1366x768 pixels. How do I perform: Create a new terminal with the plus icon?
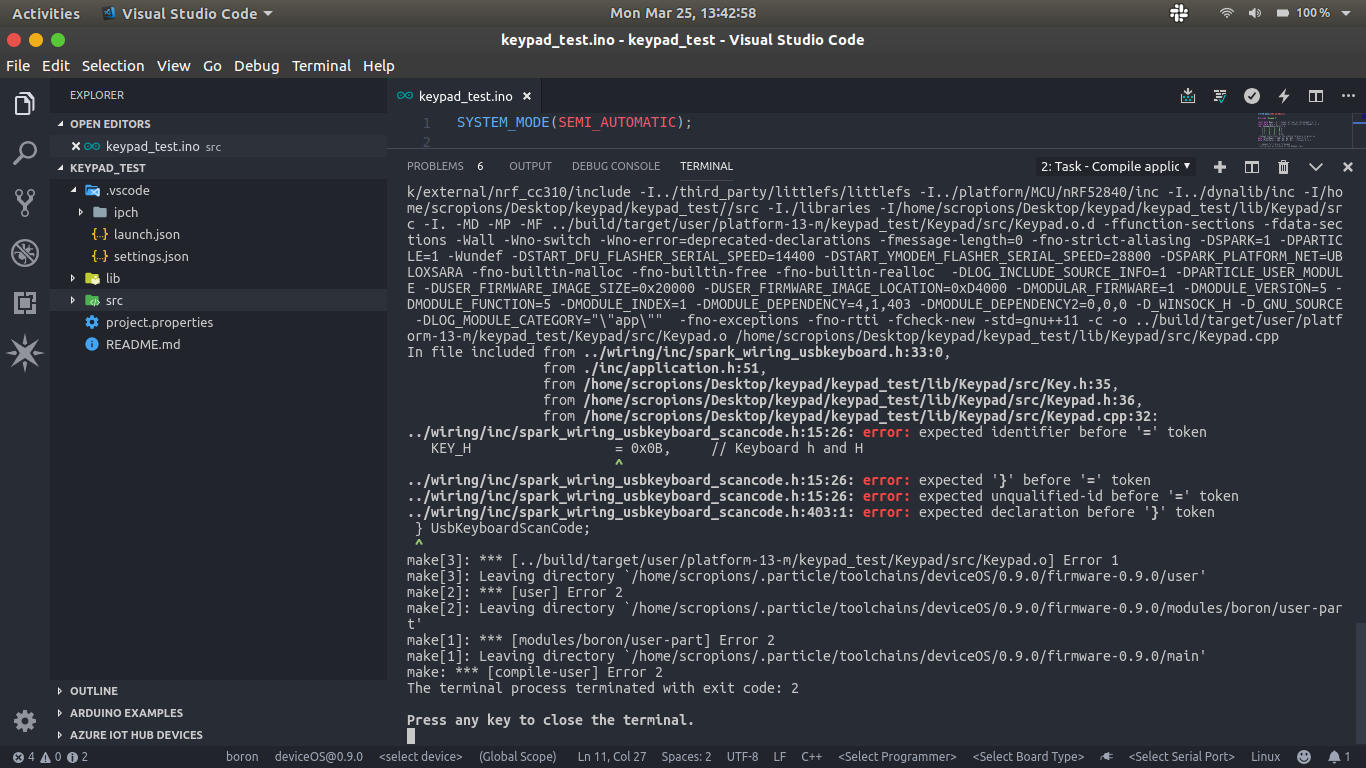point(1220,167)
